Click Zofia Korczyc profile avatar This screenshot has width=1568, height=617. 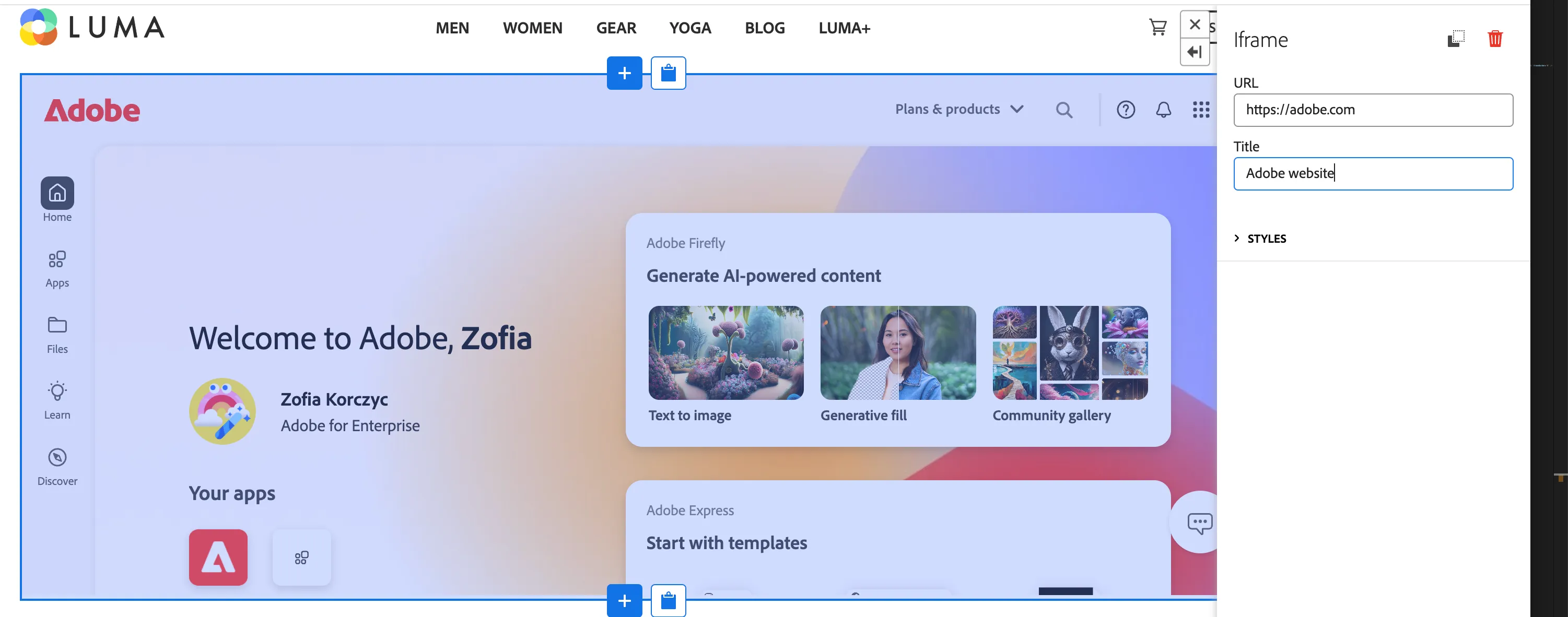222,411
